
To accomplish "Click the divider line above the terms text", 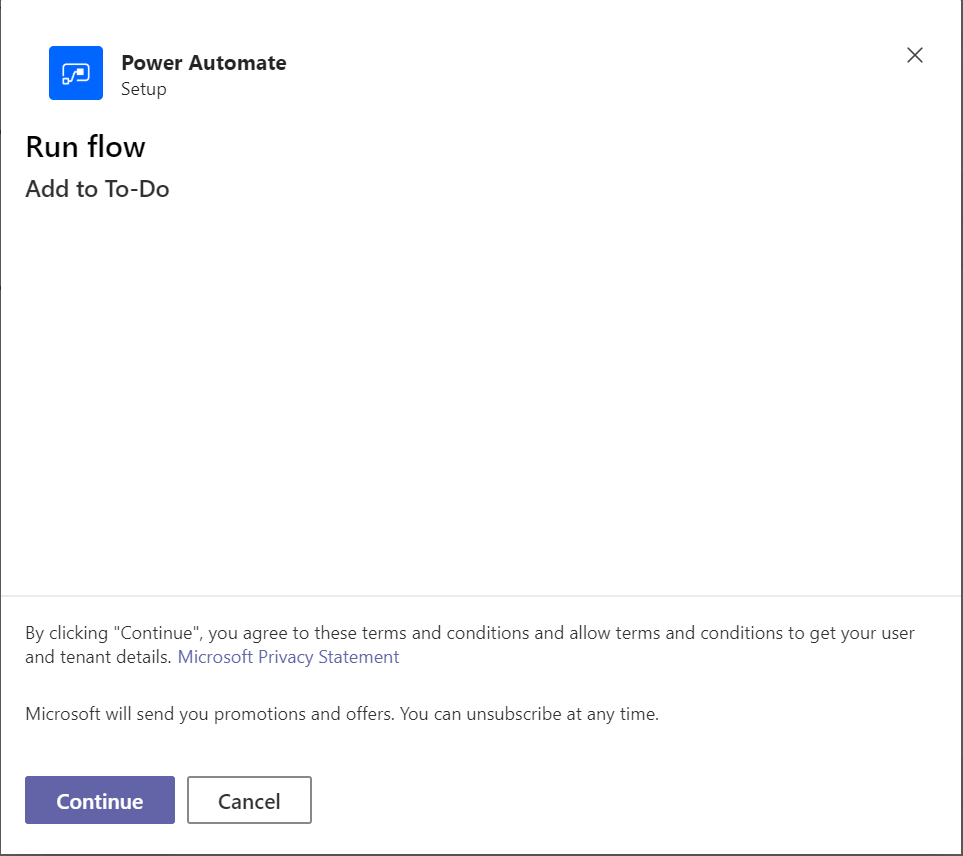I will [x=480, y=596].
